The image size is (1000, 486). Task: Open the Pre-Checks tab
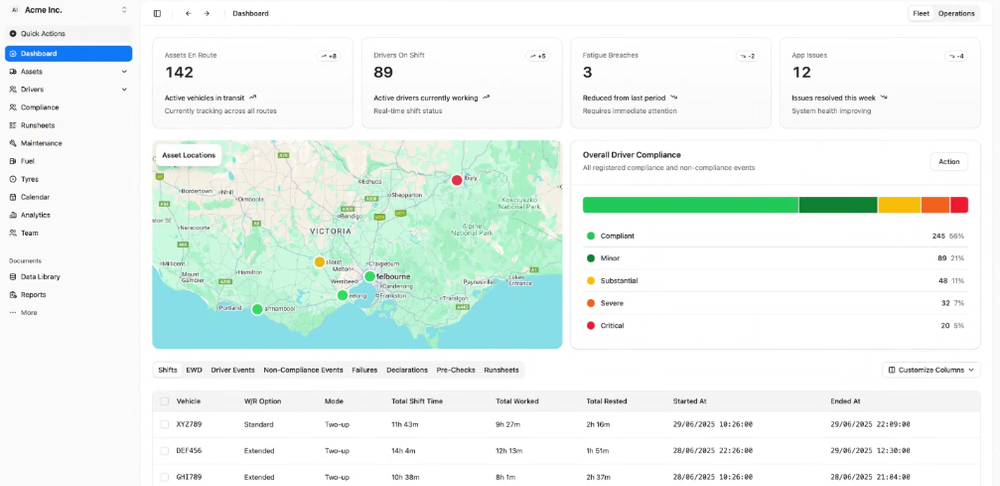click(x=456, y=370)
